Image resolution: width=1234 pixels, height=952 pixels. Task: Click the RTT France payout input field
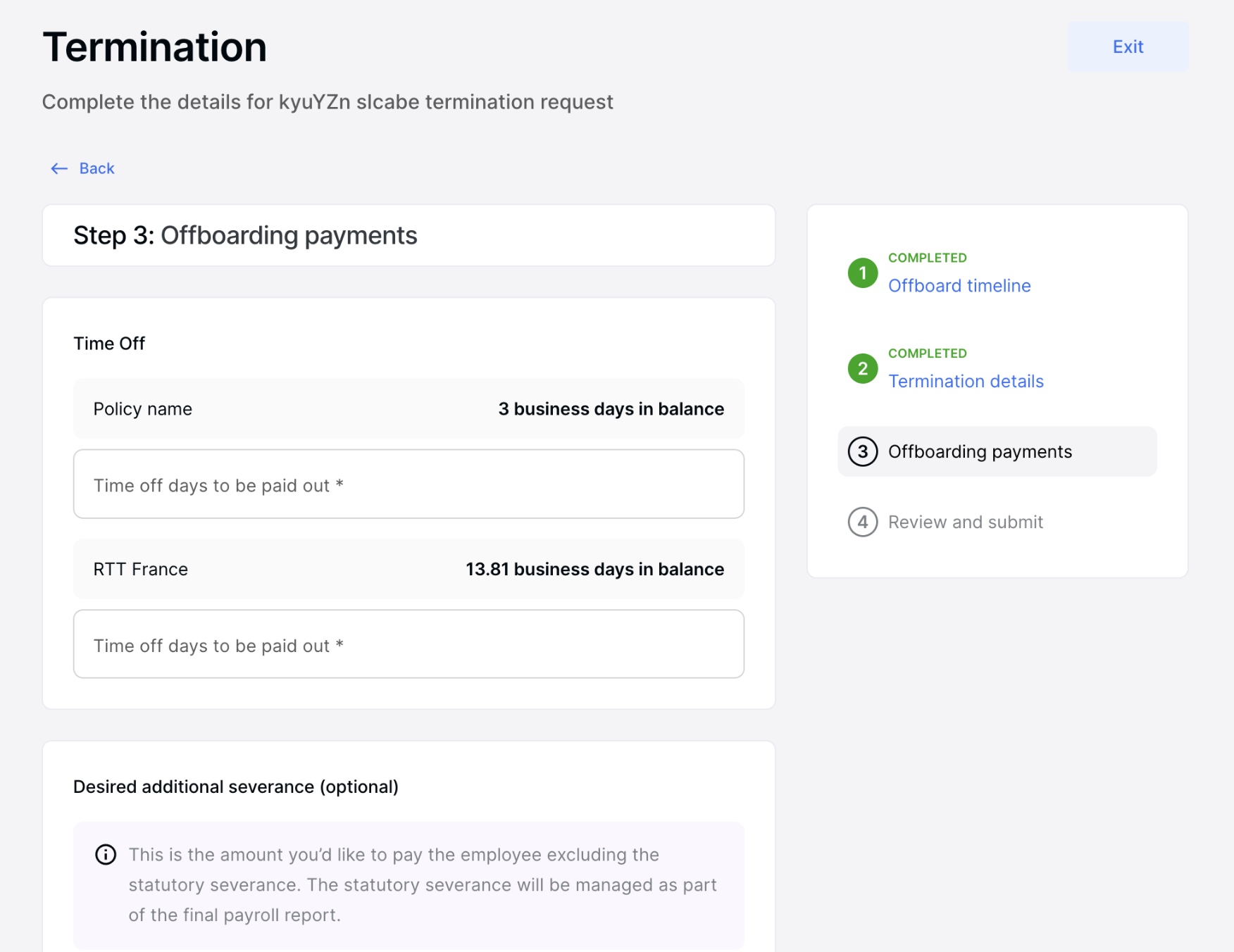pyautogui.click(x=409, y=644)
